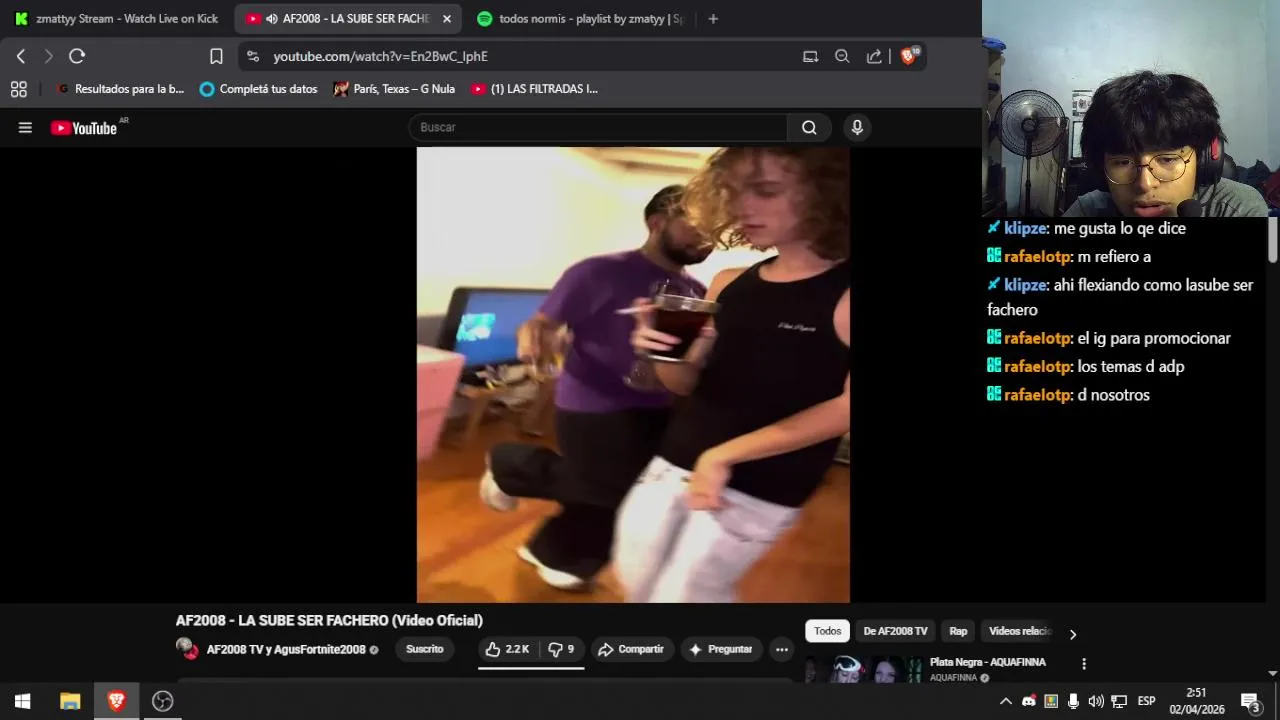Open Completá tus datos bookmark
This screenshot has width=1280, height=720.
click(x=259, y=89)
